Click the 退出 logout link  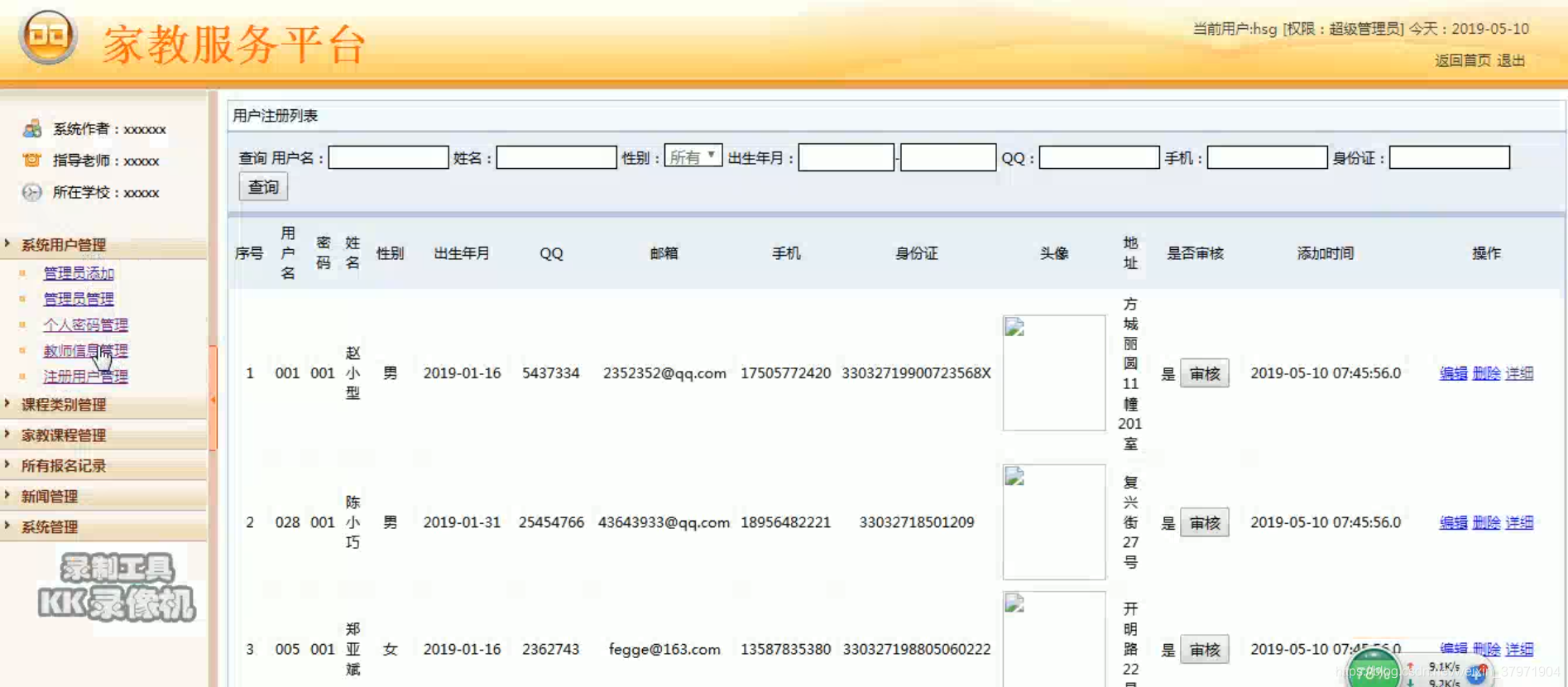pyautogui.click(x=1511, y=60)
